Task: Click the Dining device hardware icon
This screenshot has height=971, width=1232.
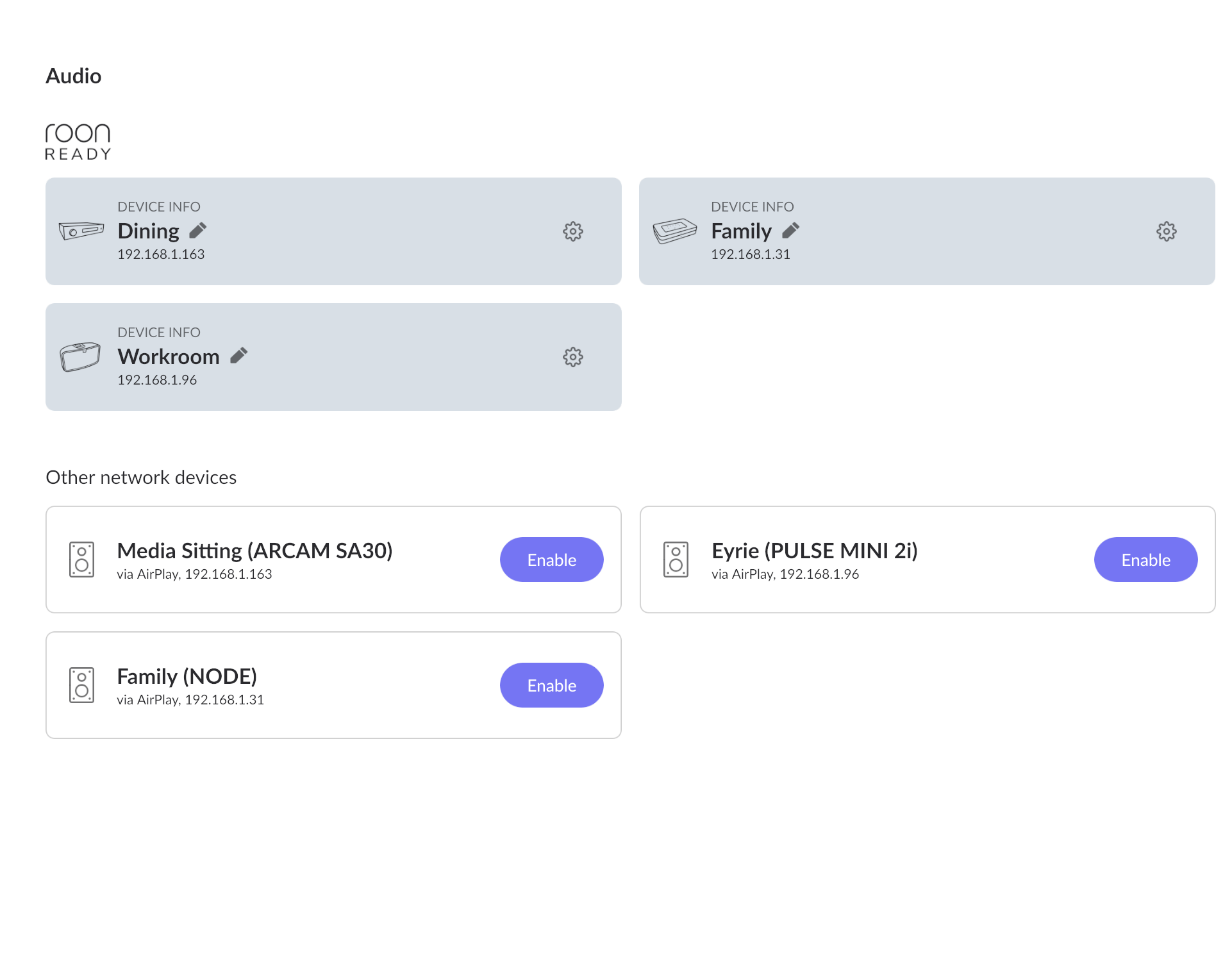Action: tap(81, 231)
